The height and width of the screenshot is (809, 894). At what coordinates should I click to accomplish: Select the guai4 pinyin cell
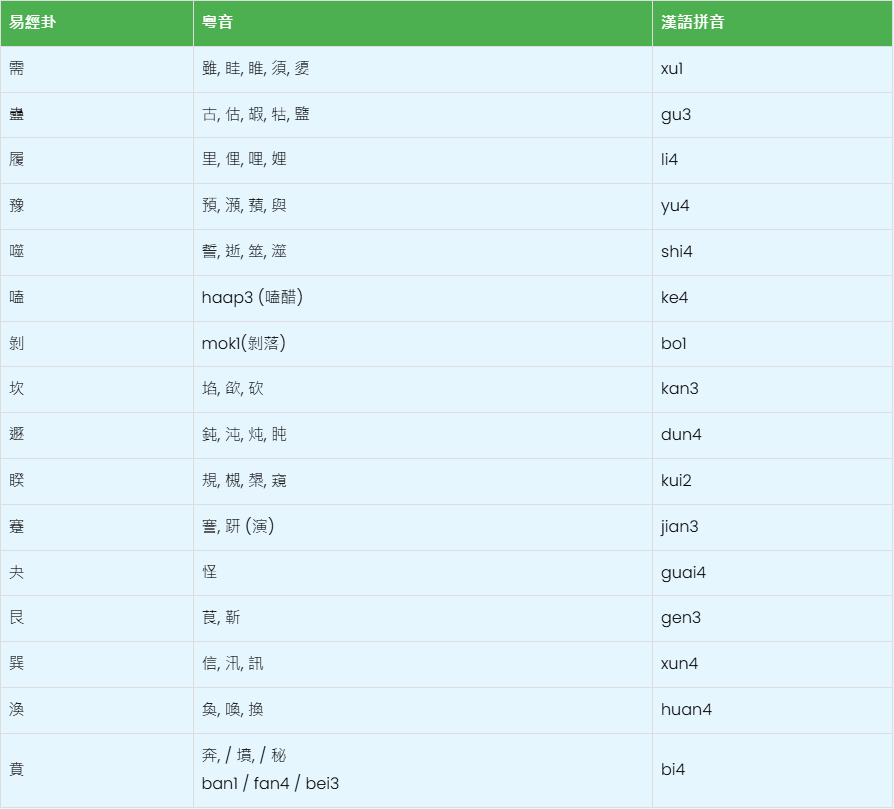coord(773,573)
